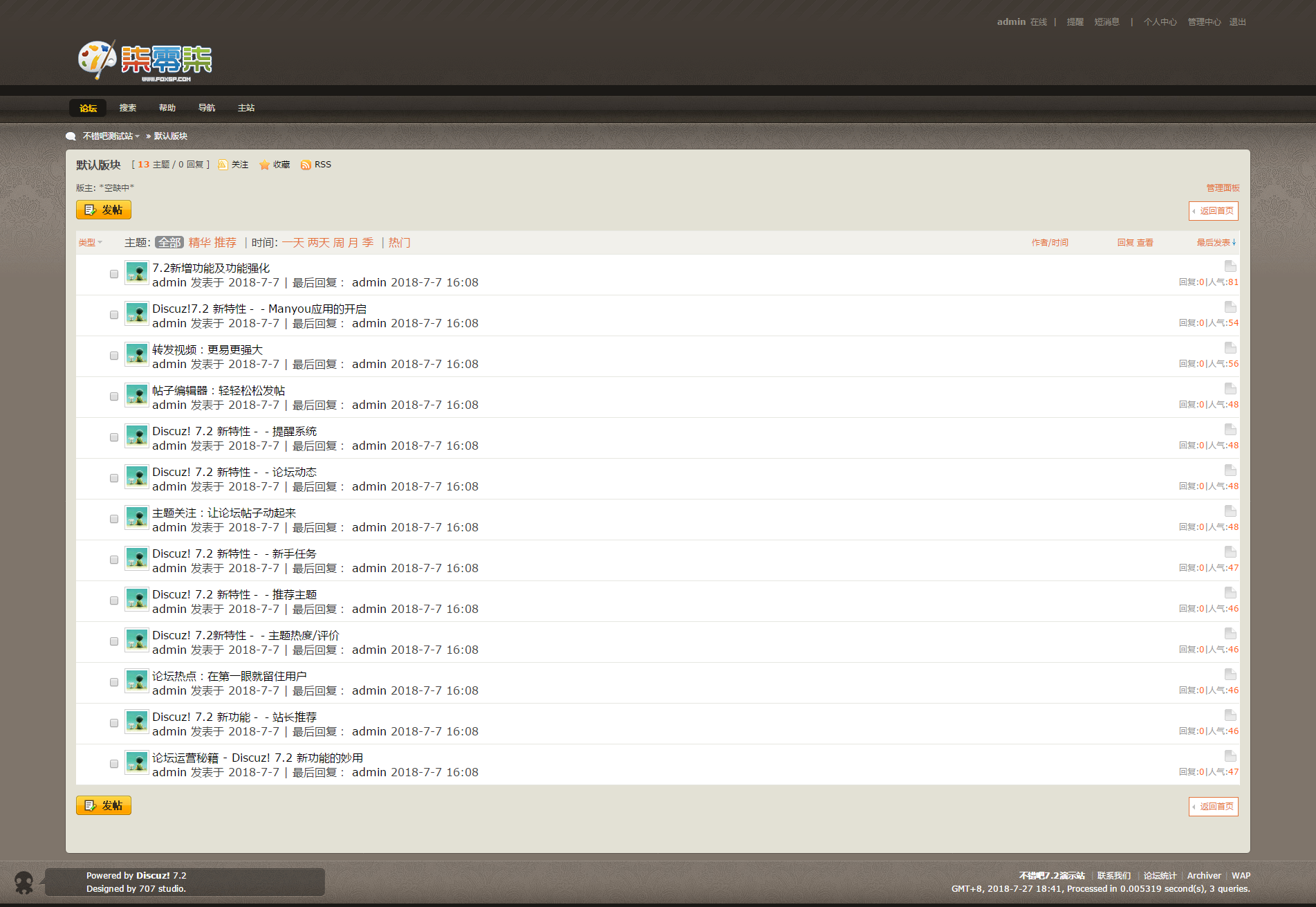Open the 论坛统计 footer link
The width and height of the screenshot is (1316, 907).
1160,876
